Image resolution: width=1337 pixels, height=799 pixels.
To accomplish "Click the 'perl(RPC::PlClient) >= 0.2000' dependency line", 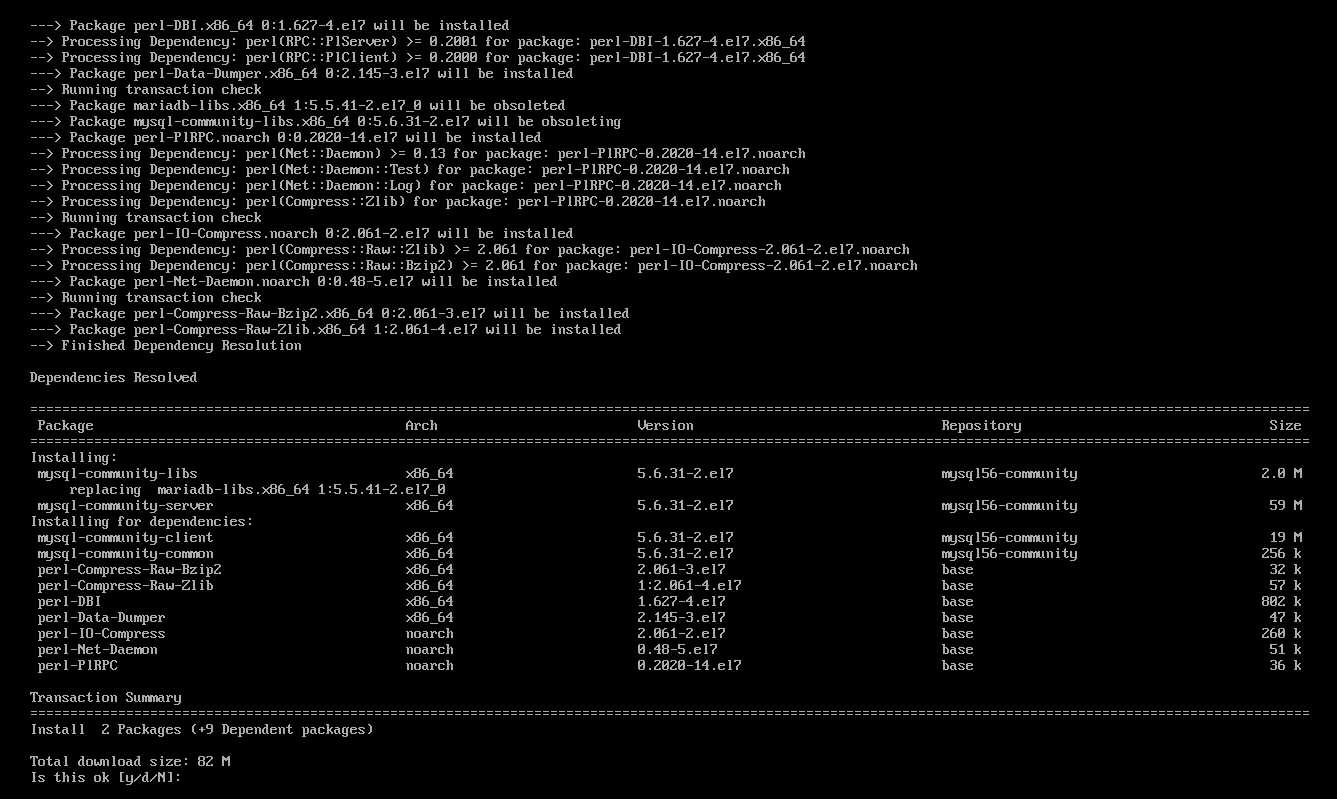I will tap(418, 57).
